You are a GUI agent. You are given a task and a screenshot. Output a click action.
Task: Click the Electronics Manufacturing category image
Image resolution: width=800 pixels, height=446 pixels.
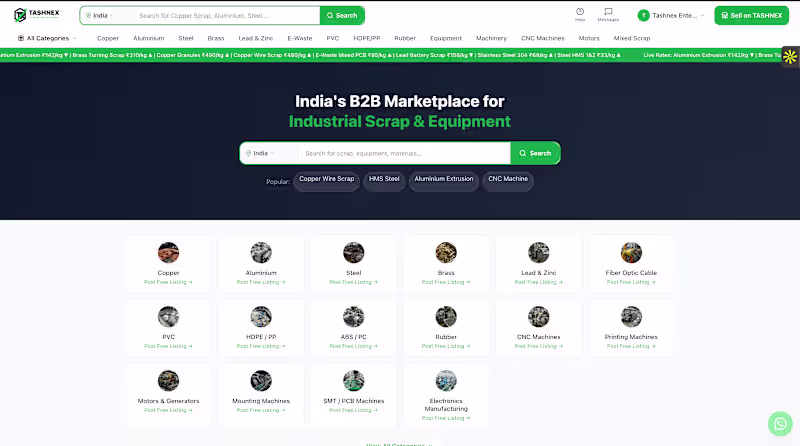pyautogui.click(x=446, y=381)
